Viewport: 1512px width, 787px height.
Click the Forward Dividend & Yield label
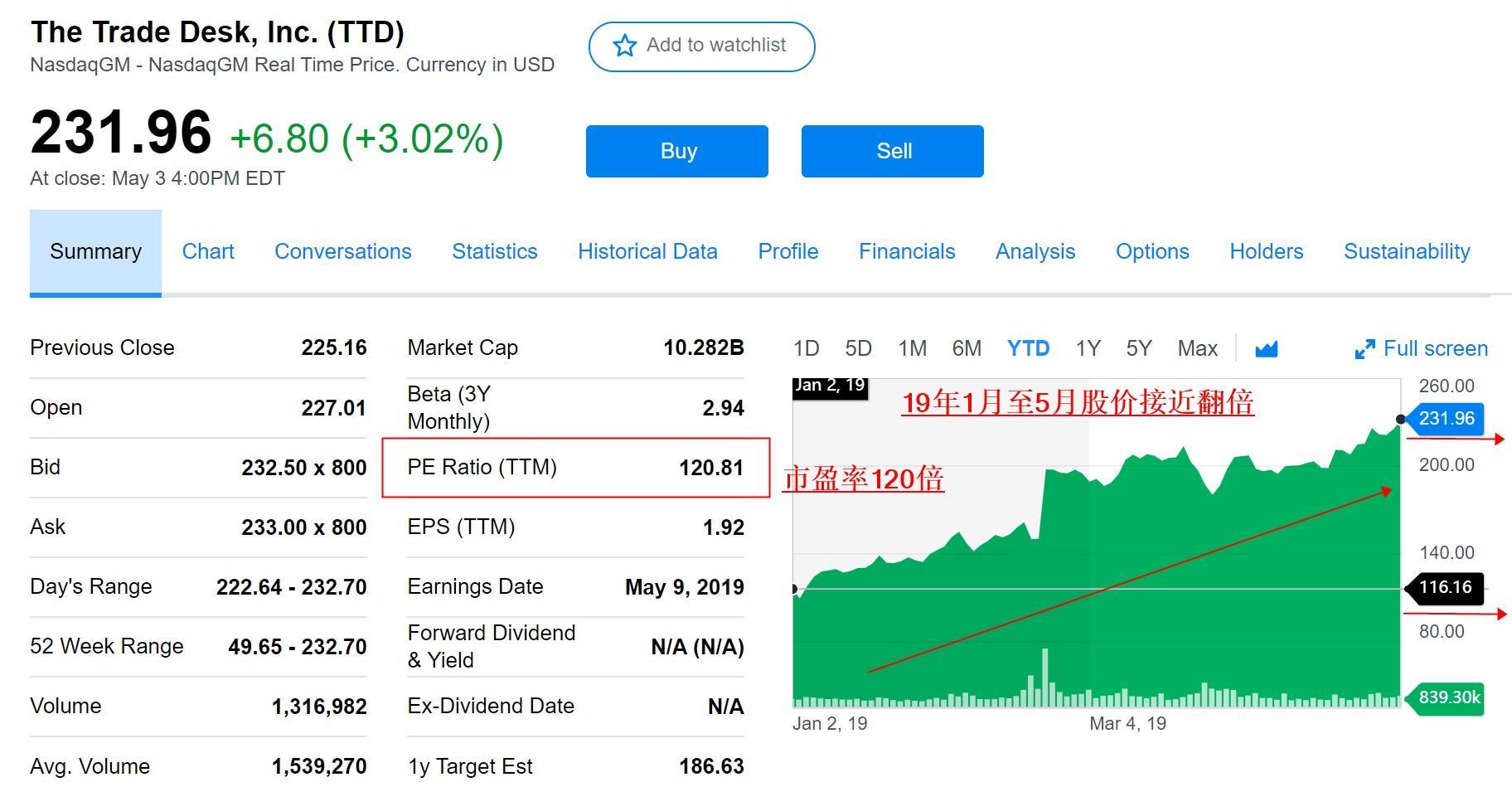492,646
